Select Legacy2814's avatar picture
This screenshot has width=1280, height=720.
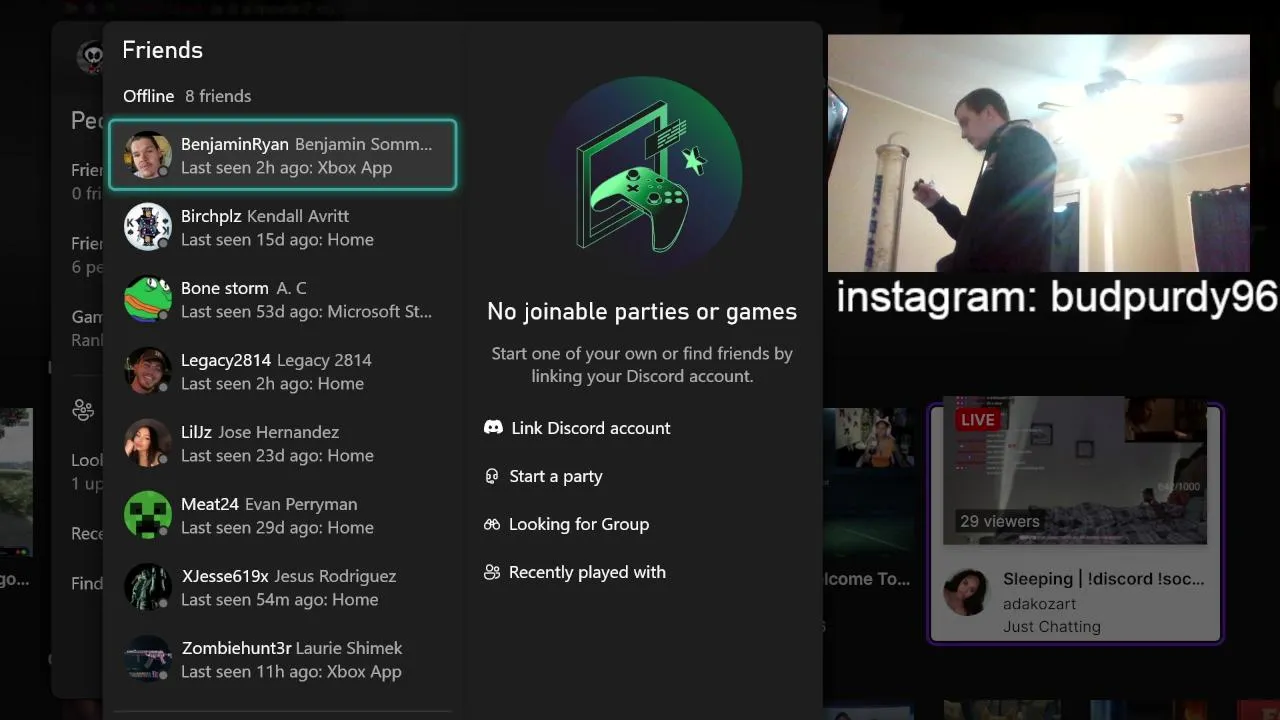point(148,371)
